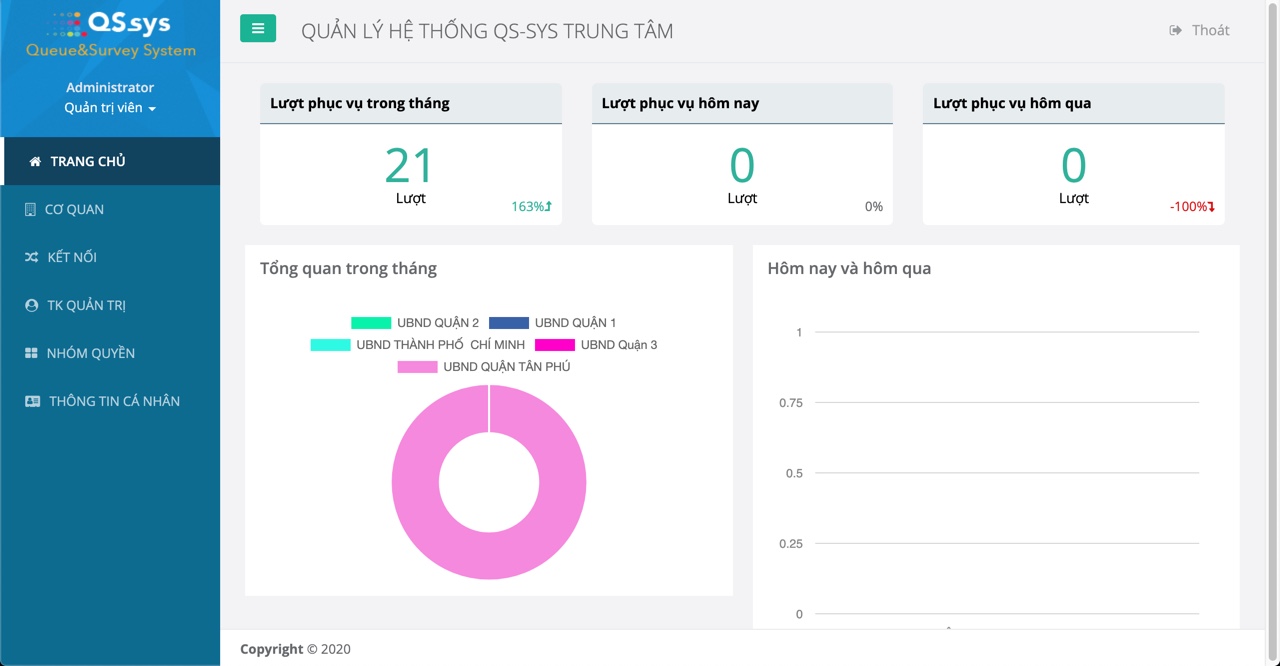
Task: Expand the Quản trị viên dropdown
Action: tap(110, 108)
